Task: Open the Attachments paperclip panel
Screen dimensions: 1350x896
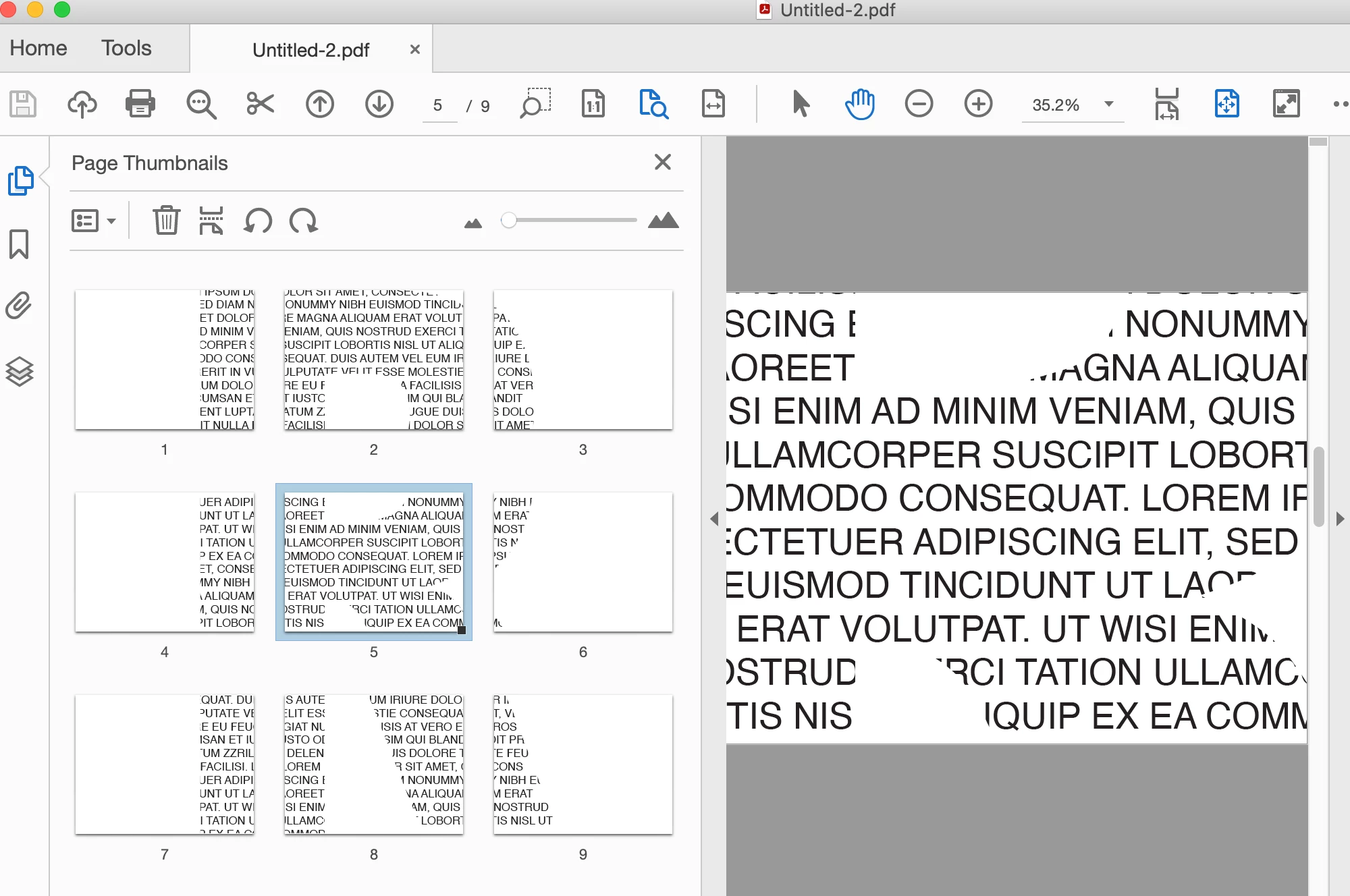Action: (x=19, y=306)
